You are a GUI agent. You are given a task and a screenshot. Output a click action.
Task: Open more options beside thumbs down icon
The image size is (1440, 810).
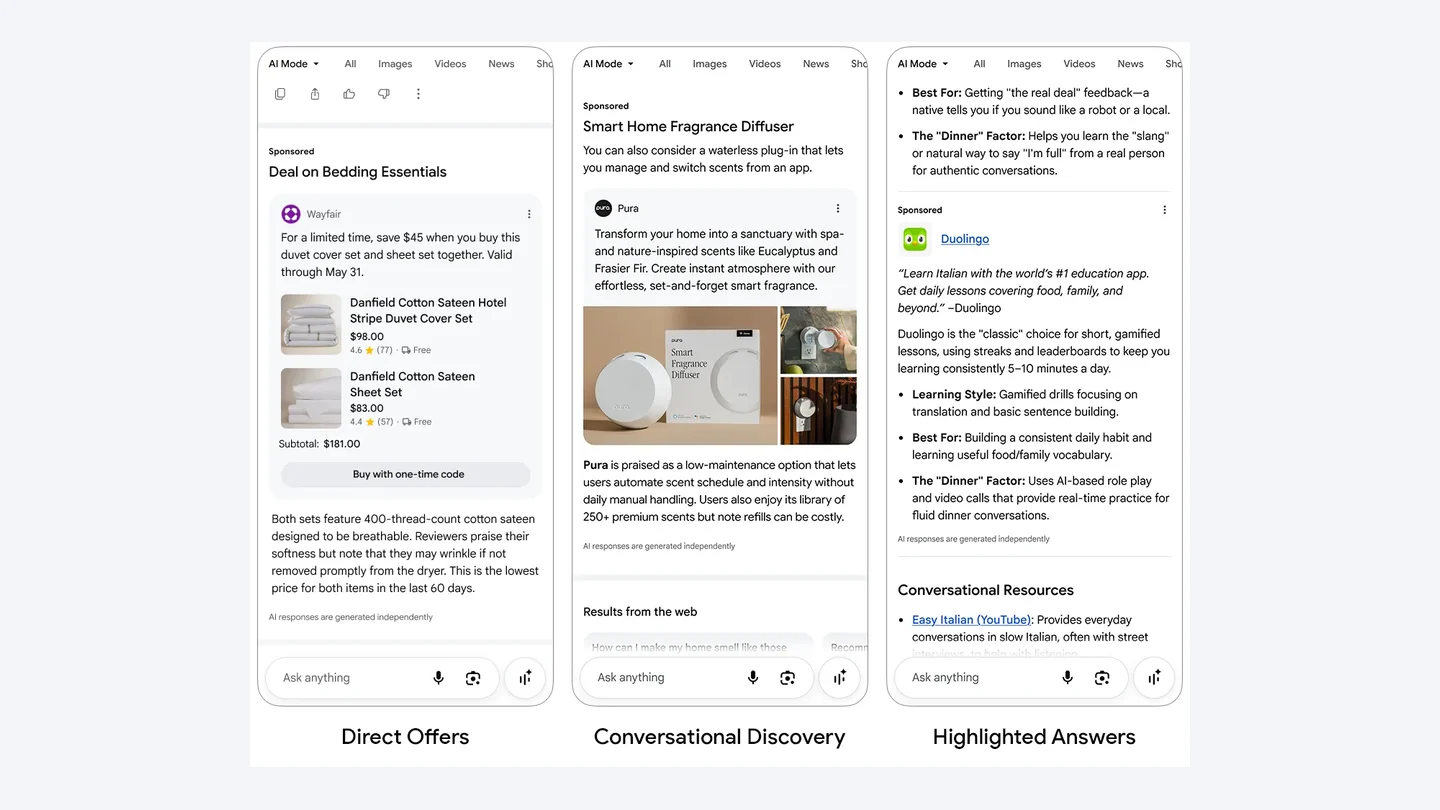(418, 94)
